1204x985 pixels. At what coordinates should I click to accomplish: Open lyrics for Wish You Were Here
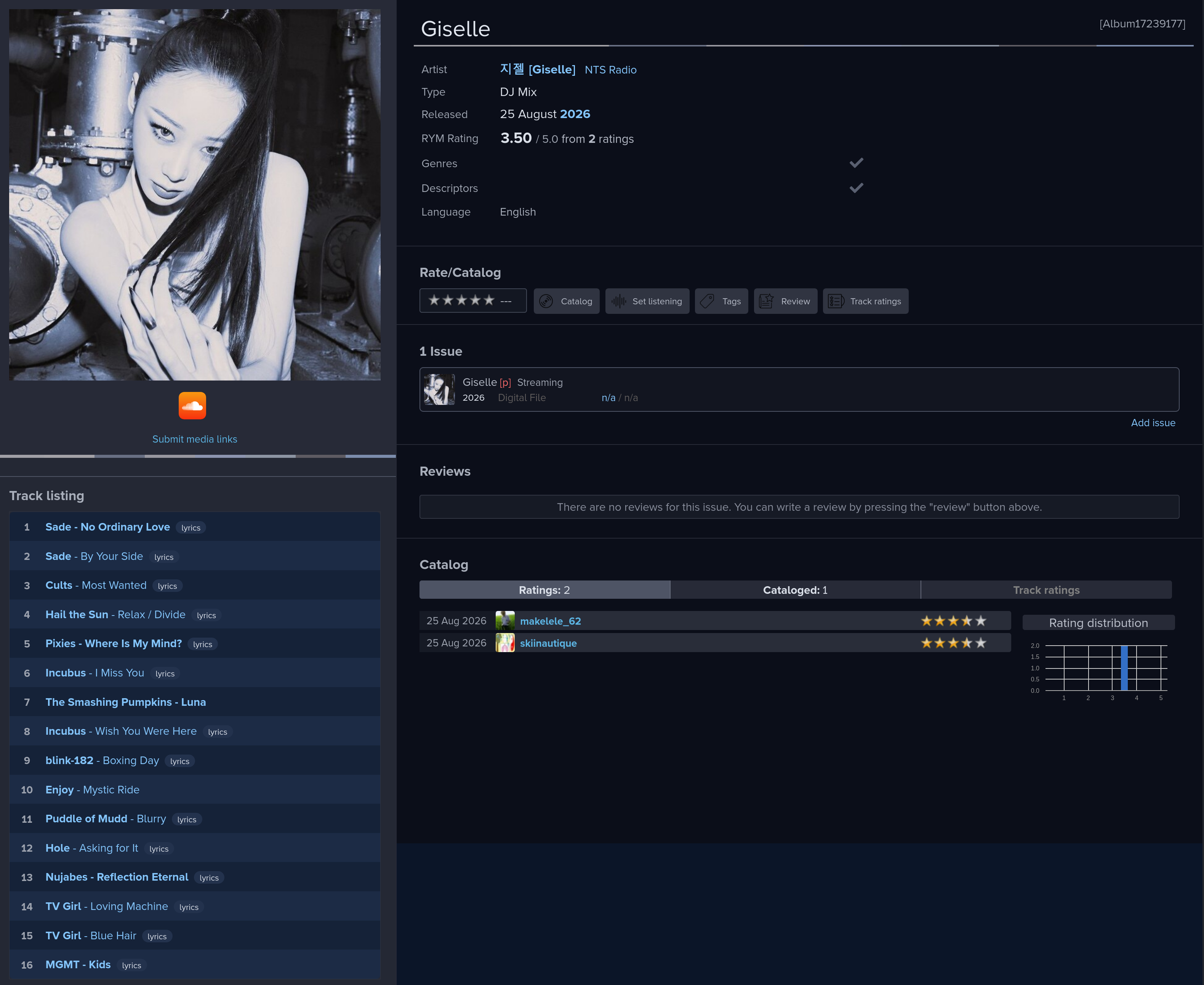pos(218,732)
